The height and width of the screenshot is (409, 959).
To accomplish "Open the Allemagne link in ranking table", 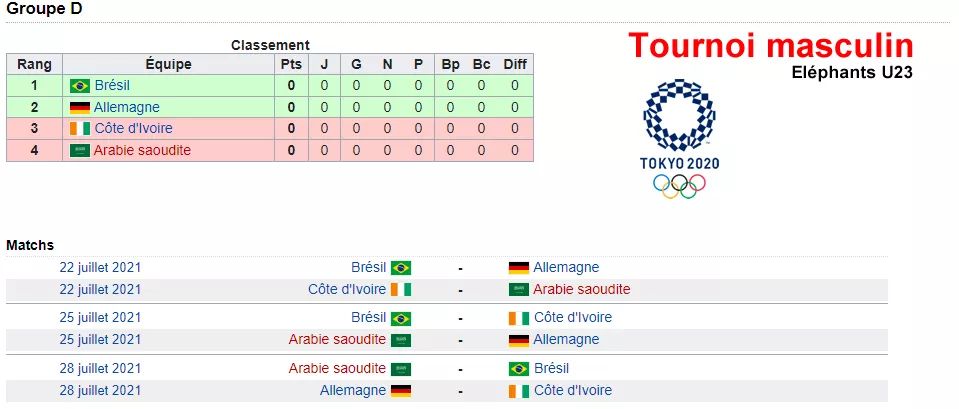I will click(127, 108).
